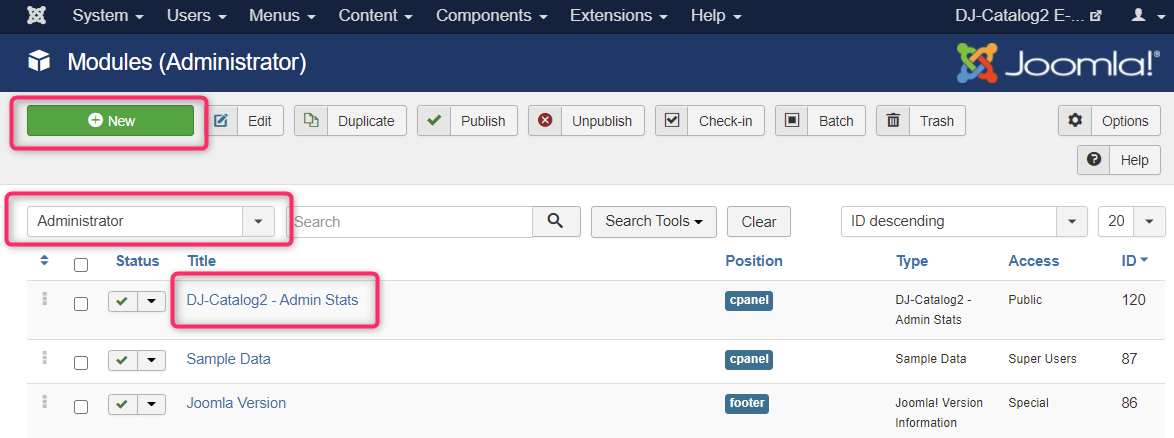Click the Trash can icon
Screen dimensions: 1174x438
[x=893, y=120]
